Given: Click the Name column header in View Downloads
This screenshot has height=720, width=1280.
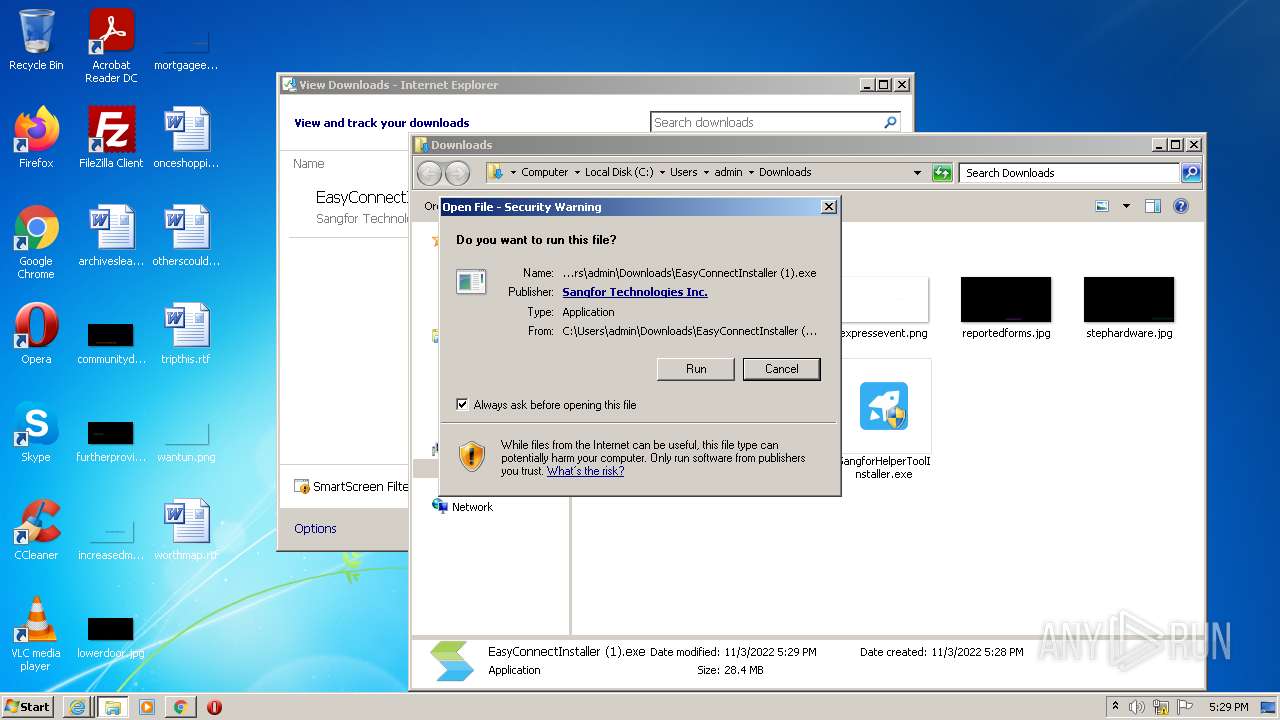Looking at the screenshot, I should click(309, 163).
